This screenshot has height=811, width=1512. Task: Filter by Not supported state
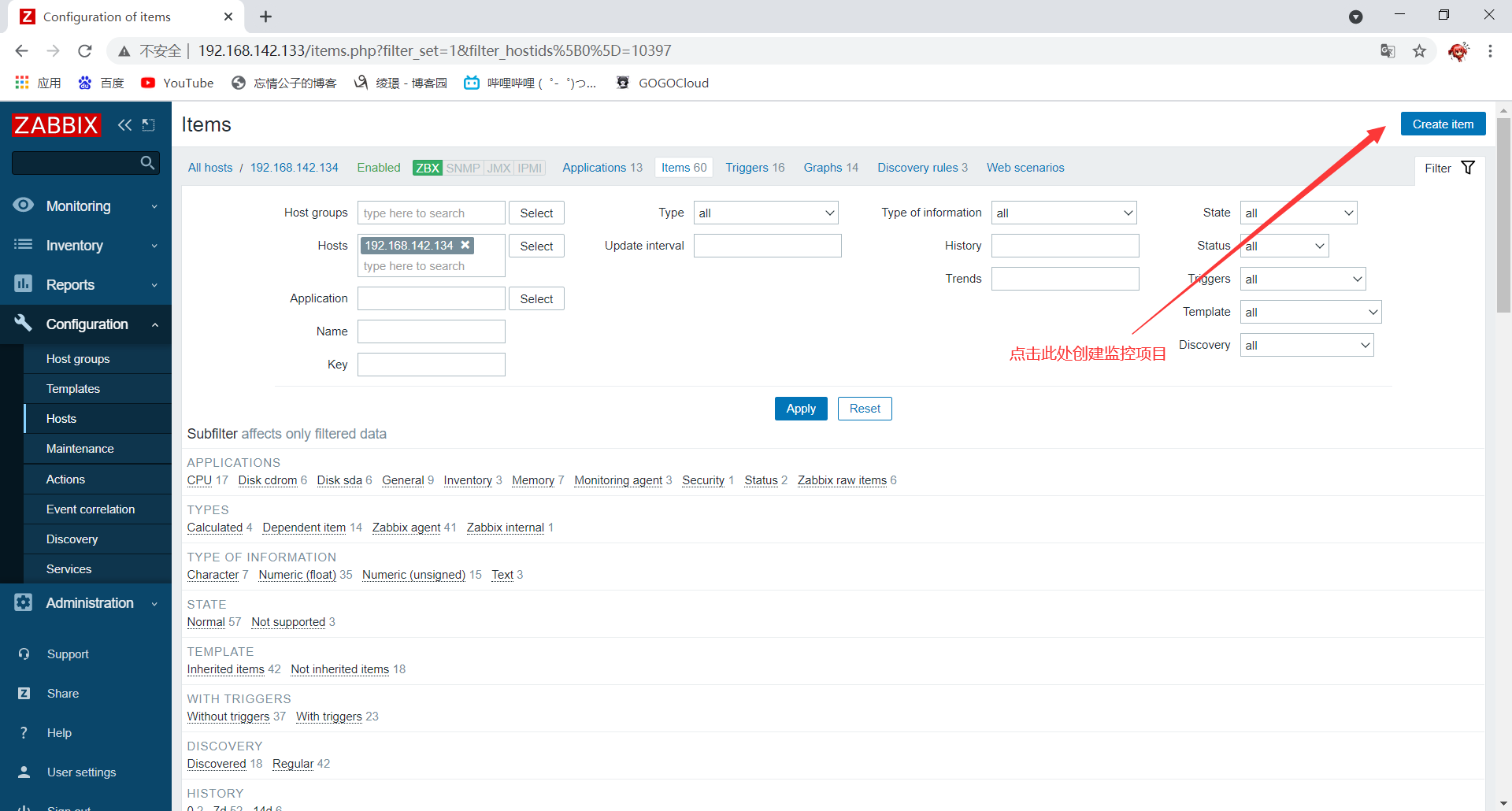pos(288,622)
